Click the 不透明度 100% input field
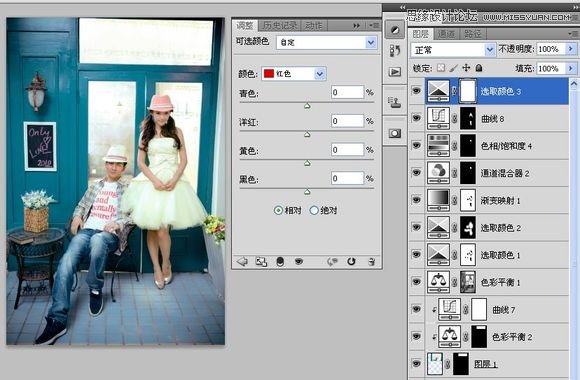580x380 pixels. 551,49
